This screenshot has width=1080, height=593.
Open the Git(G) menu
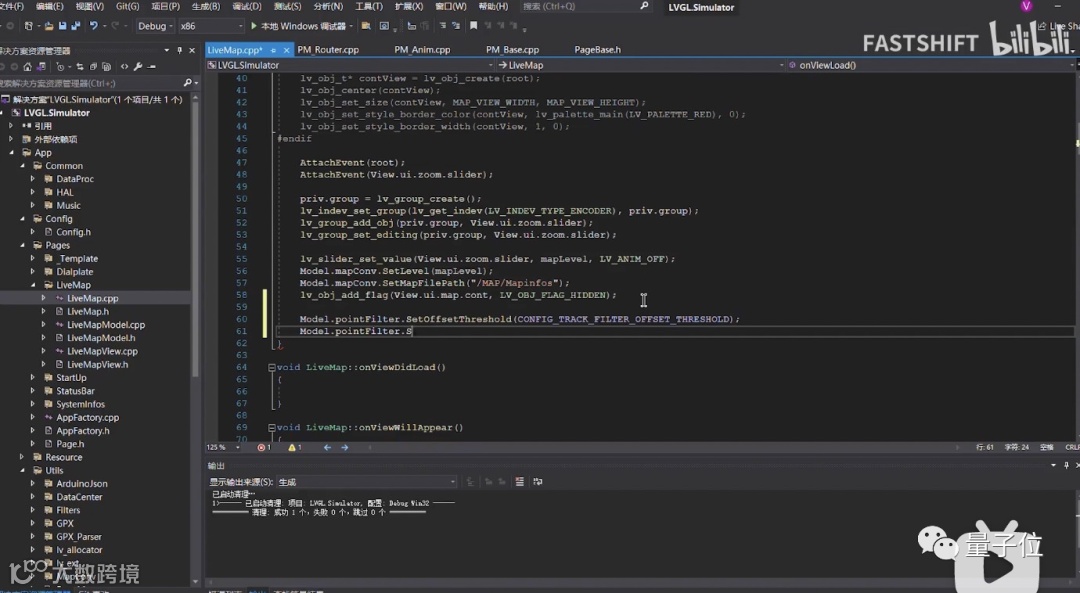127,6
